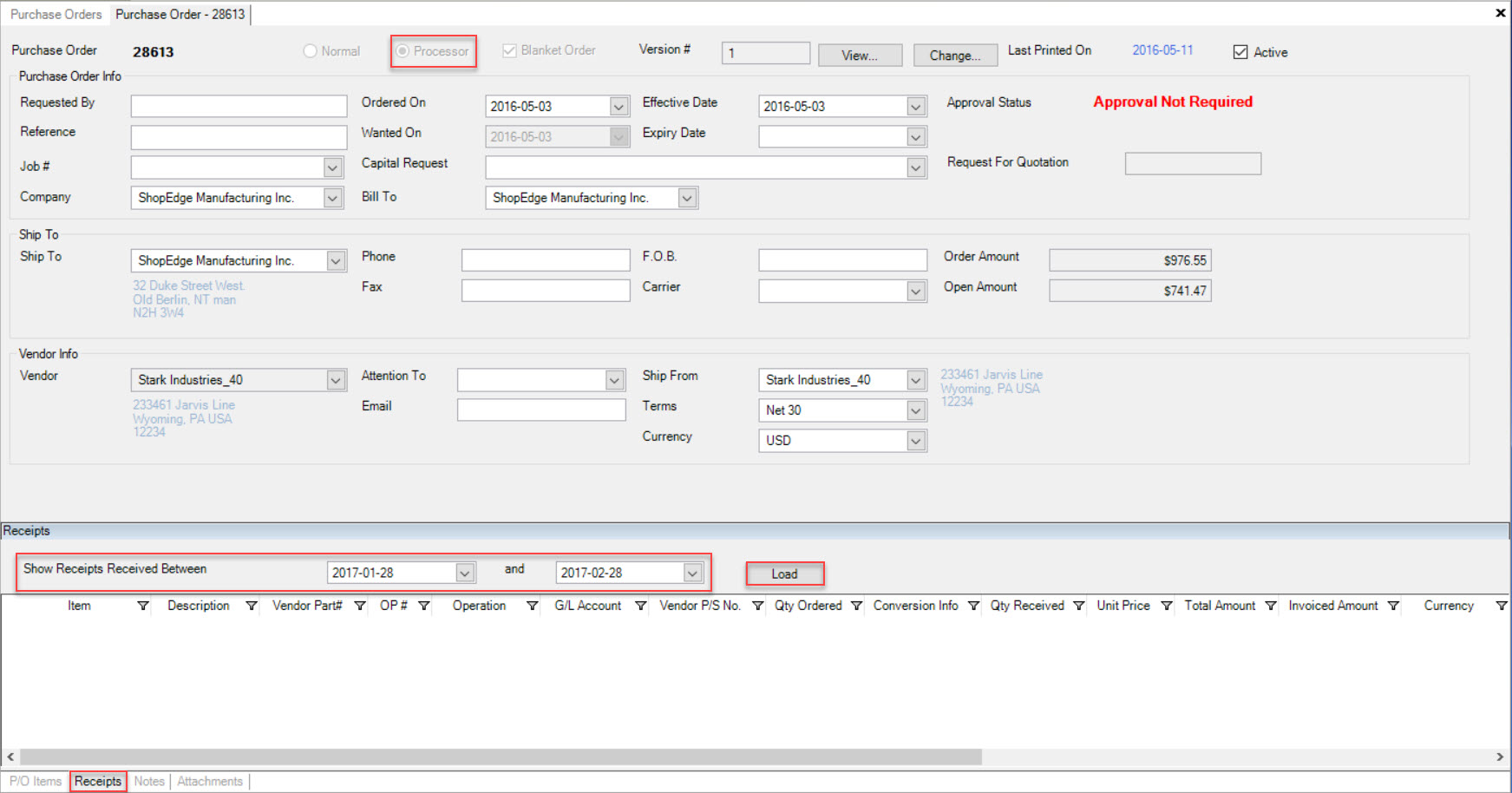Click Qty Ordered filter funnel icon
1512x793 pixels.
(x=856, y=606)
